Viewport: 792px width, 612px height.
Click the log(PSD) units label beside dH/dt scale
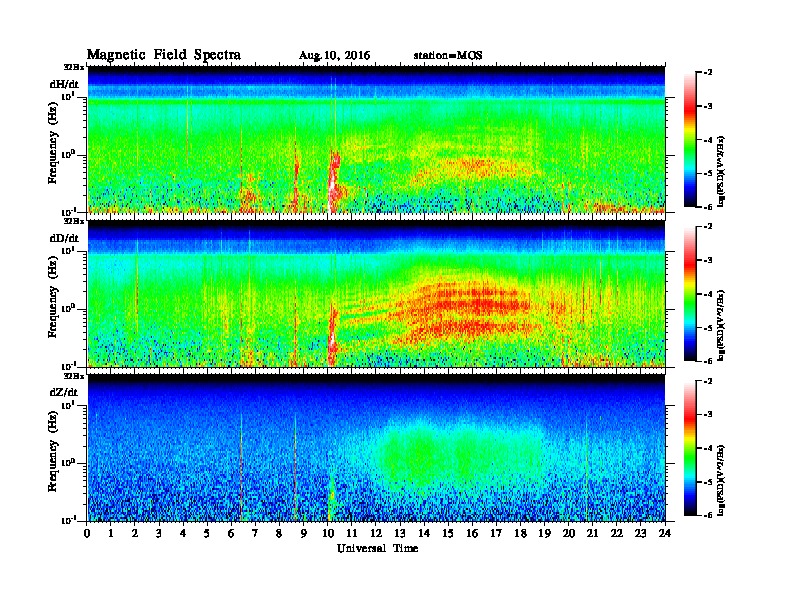coord(721,171)
